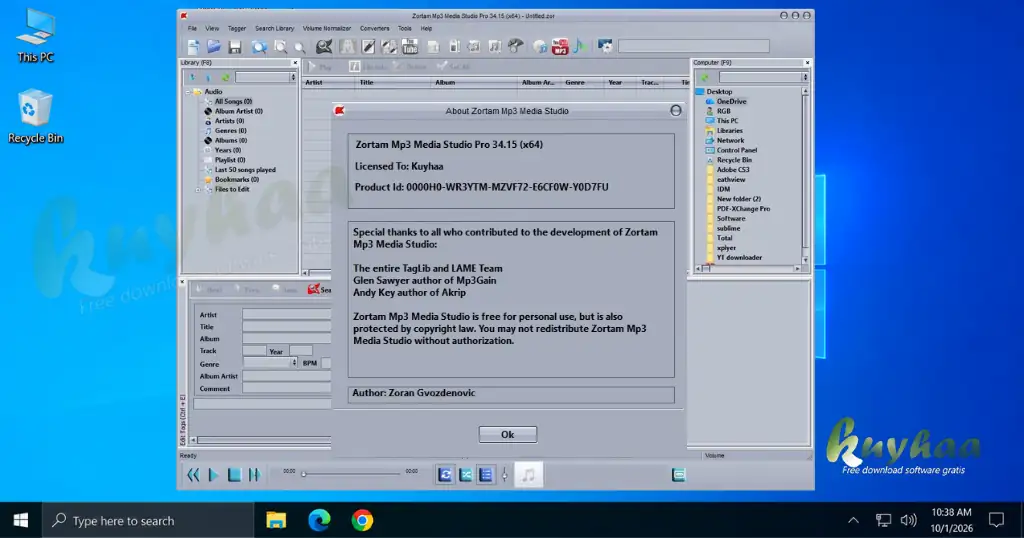Open the Help menu

(x=426, y=28)
